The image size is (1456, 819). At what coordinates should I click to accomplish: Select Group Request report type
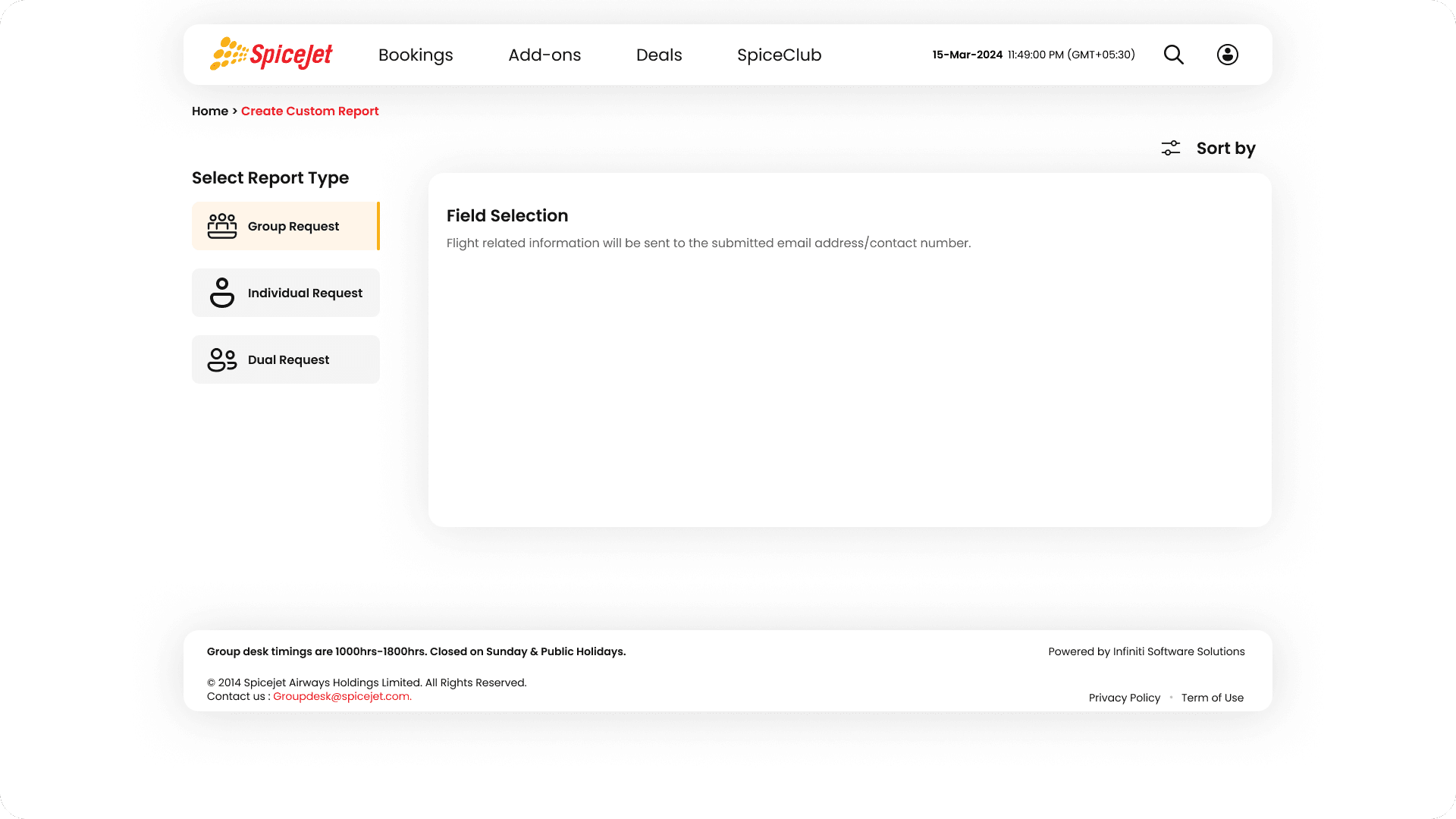tap(293, 226)
